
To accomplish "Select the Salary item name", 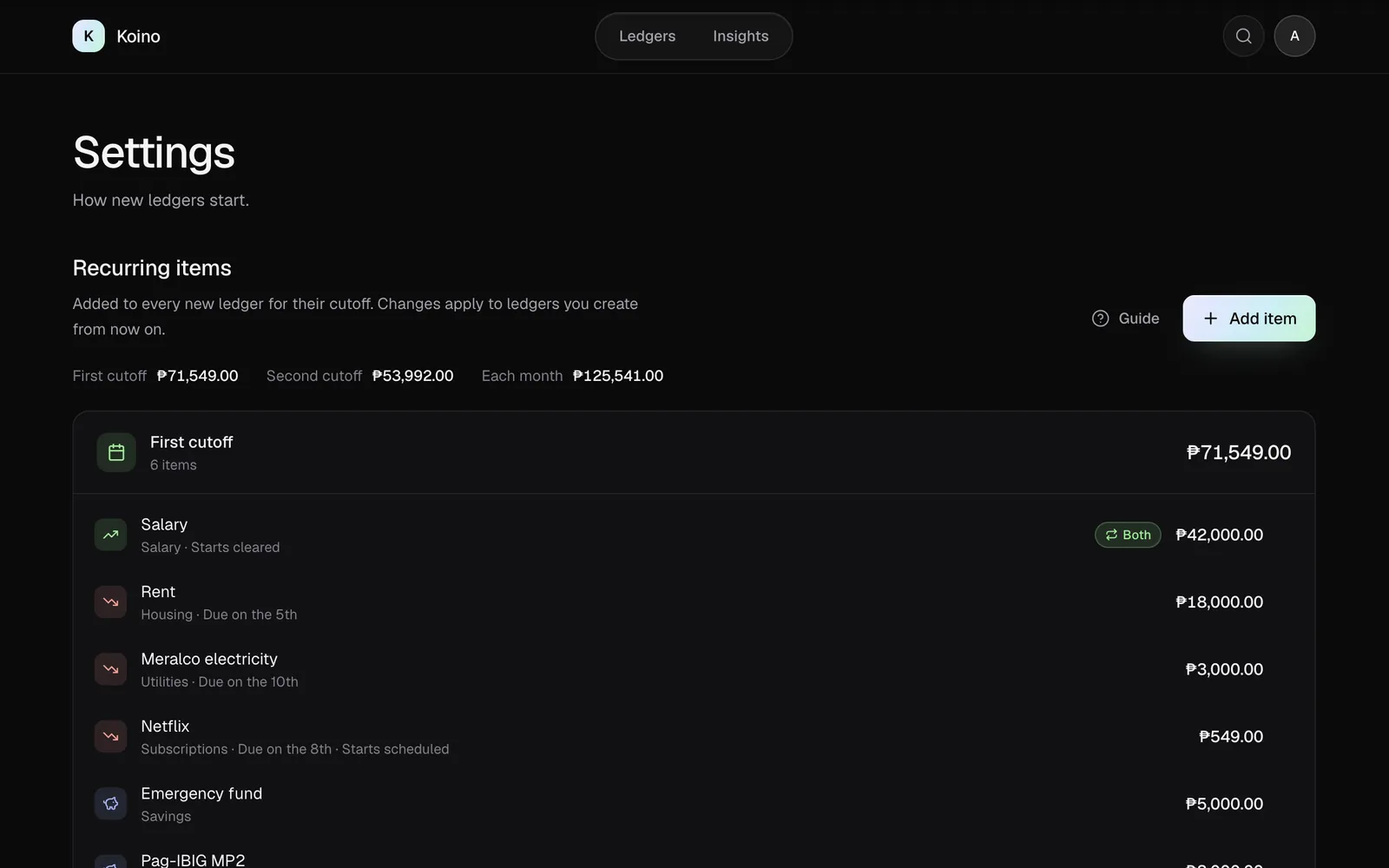I will pos(164,524).
